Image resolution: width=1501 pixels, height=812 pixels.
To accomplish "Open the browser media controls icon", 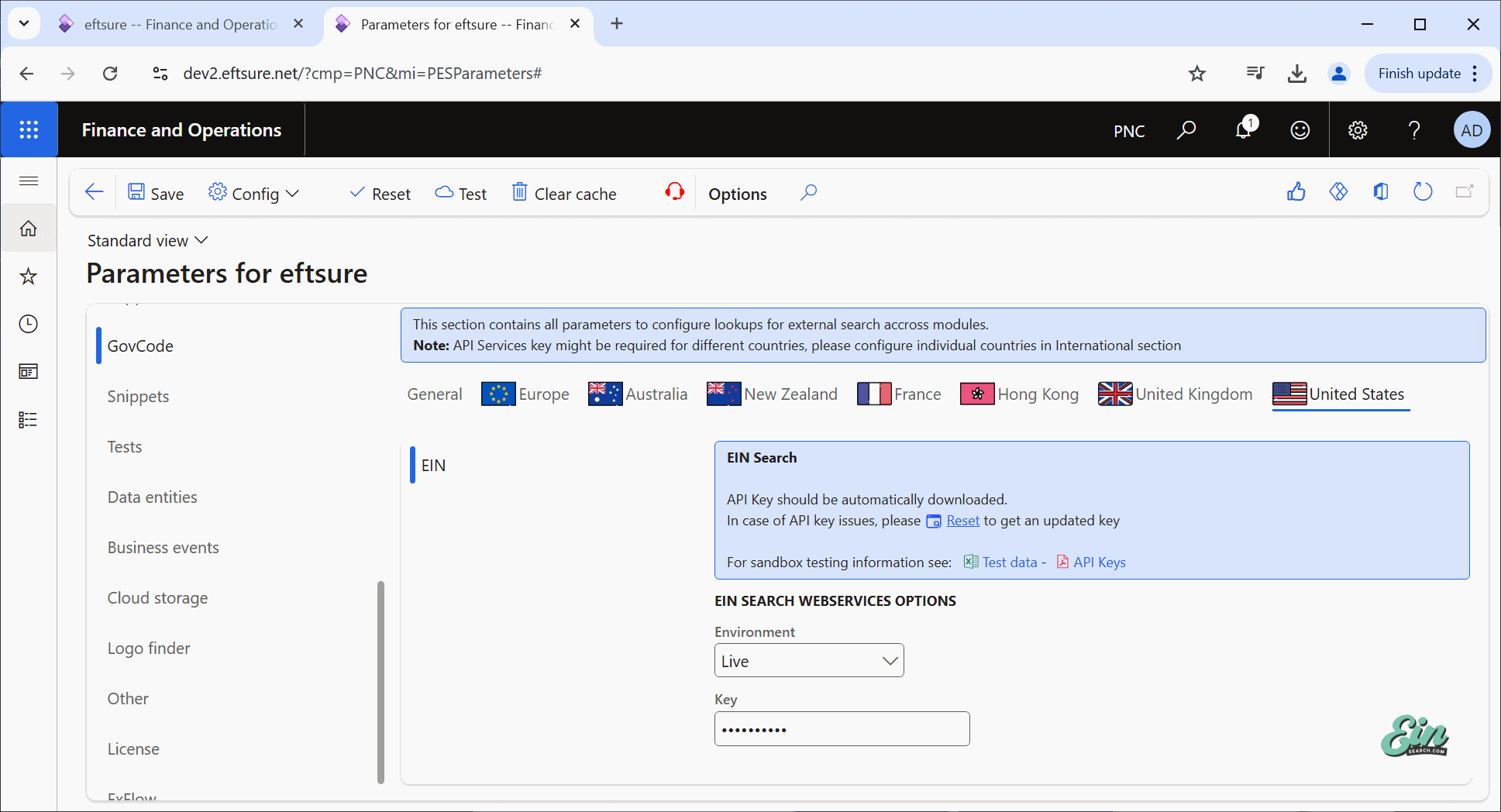I will [1255, 74].
